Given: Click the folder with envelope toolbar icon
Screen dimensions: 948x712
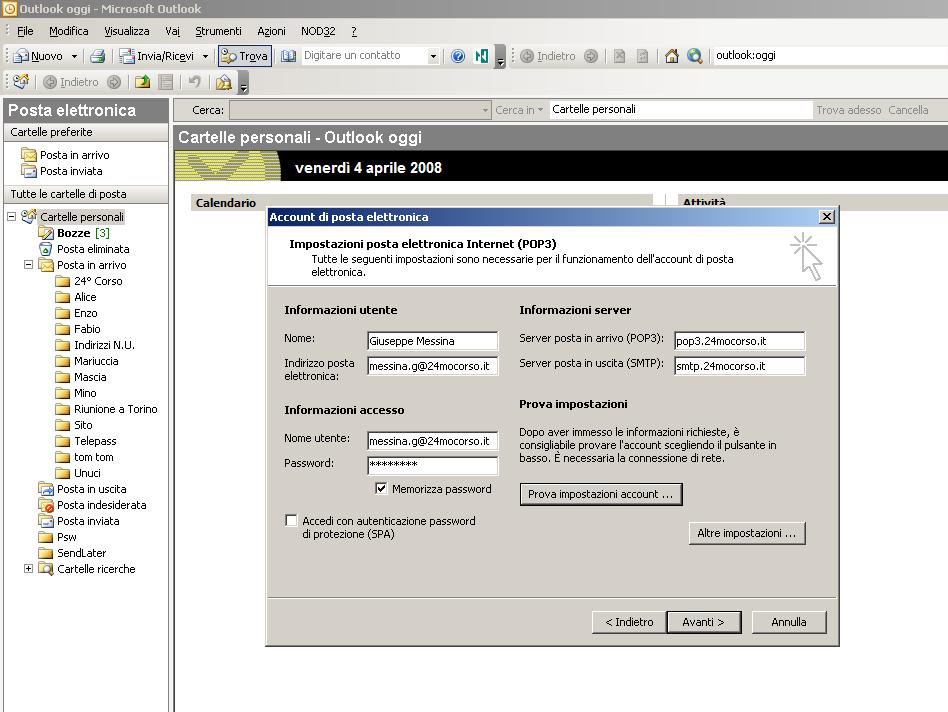Looking at the screenshot, I should coord(224,82).
